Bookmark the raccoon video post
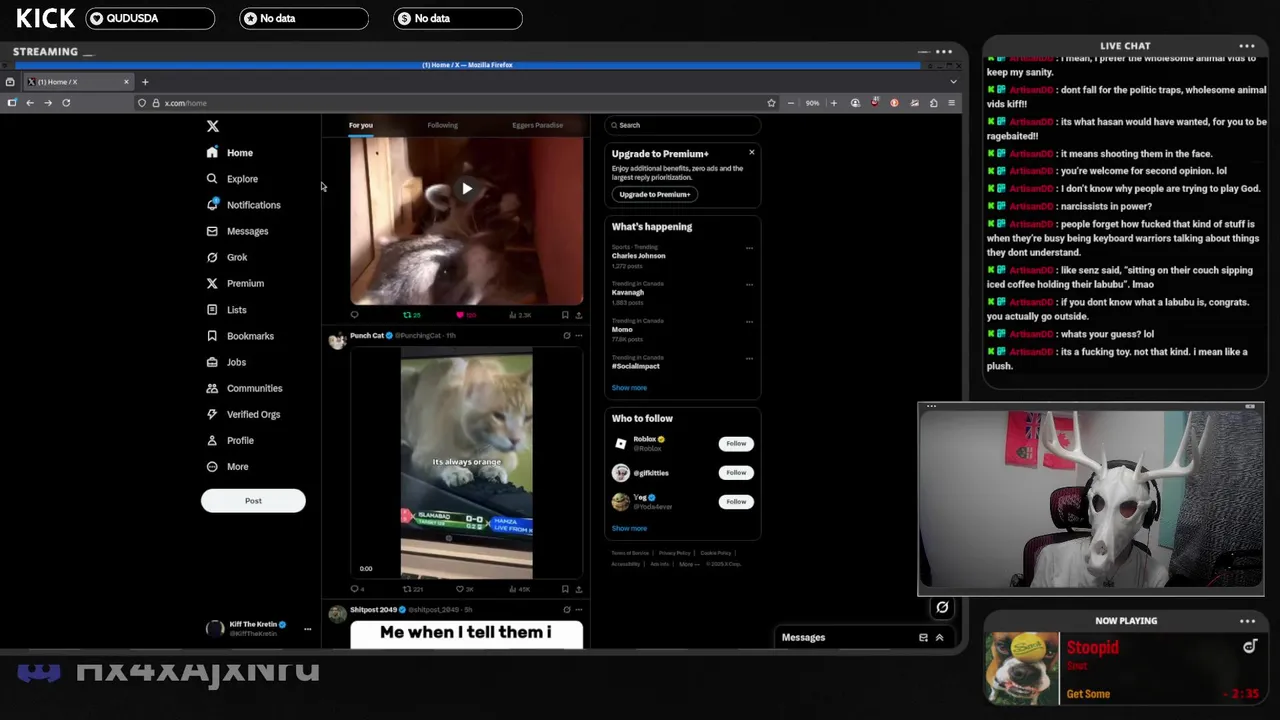Viewport: 1280px width, 720px height. click(x=565, y=315)
